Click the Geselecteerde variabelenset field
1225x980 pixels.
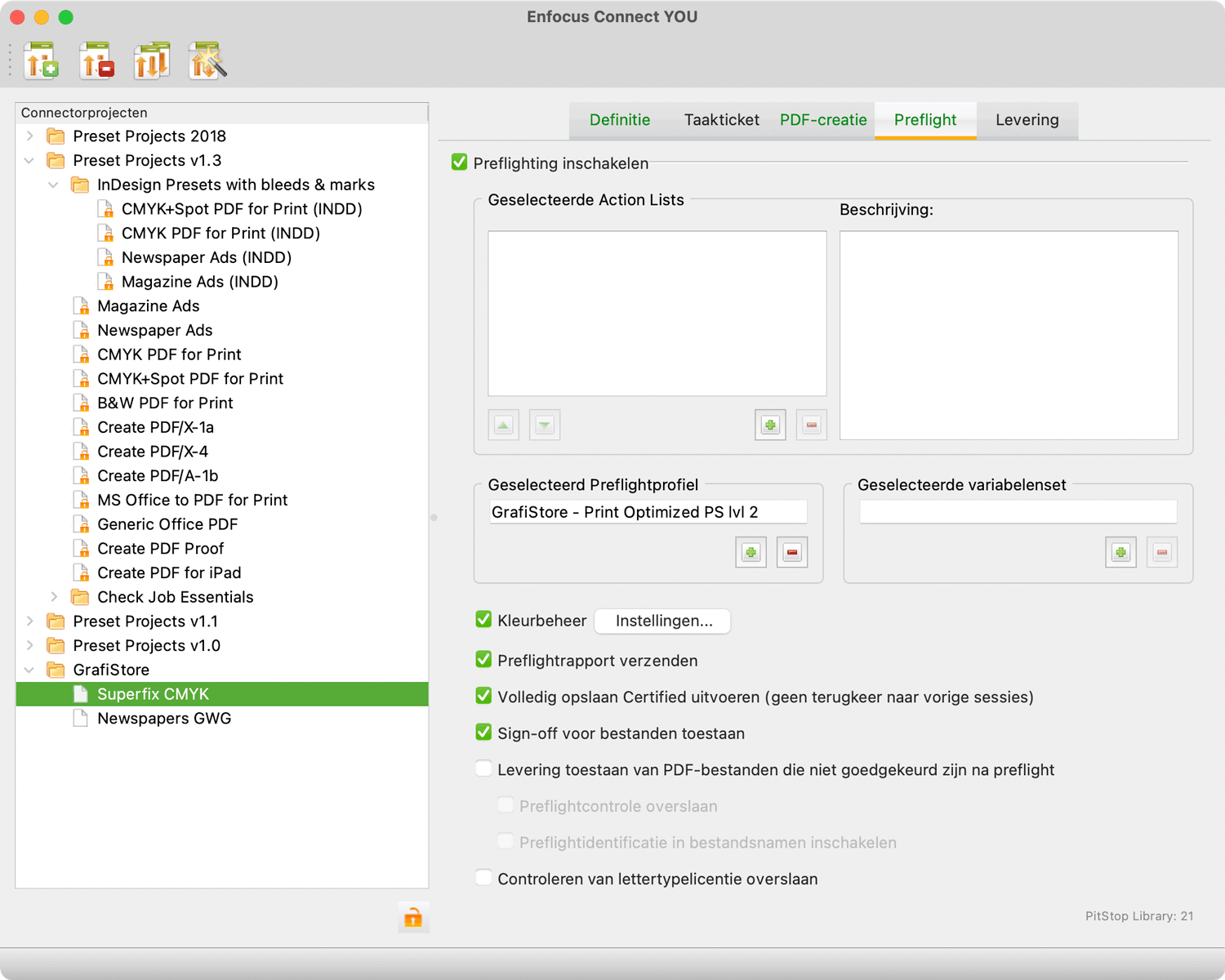click(x=1018, y=512)
